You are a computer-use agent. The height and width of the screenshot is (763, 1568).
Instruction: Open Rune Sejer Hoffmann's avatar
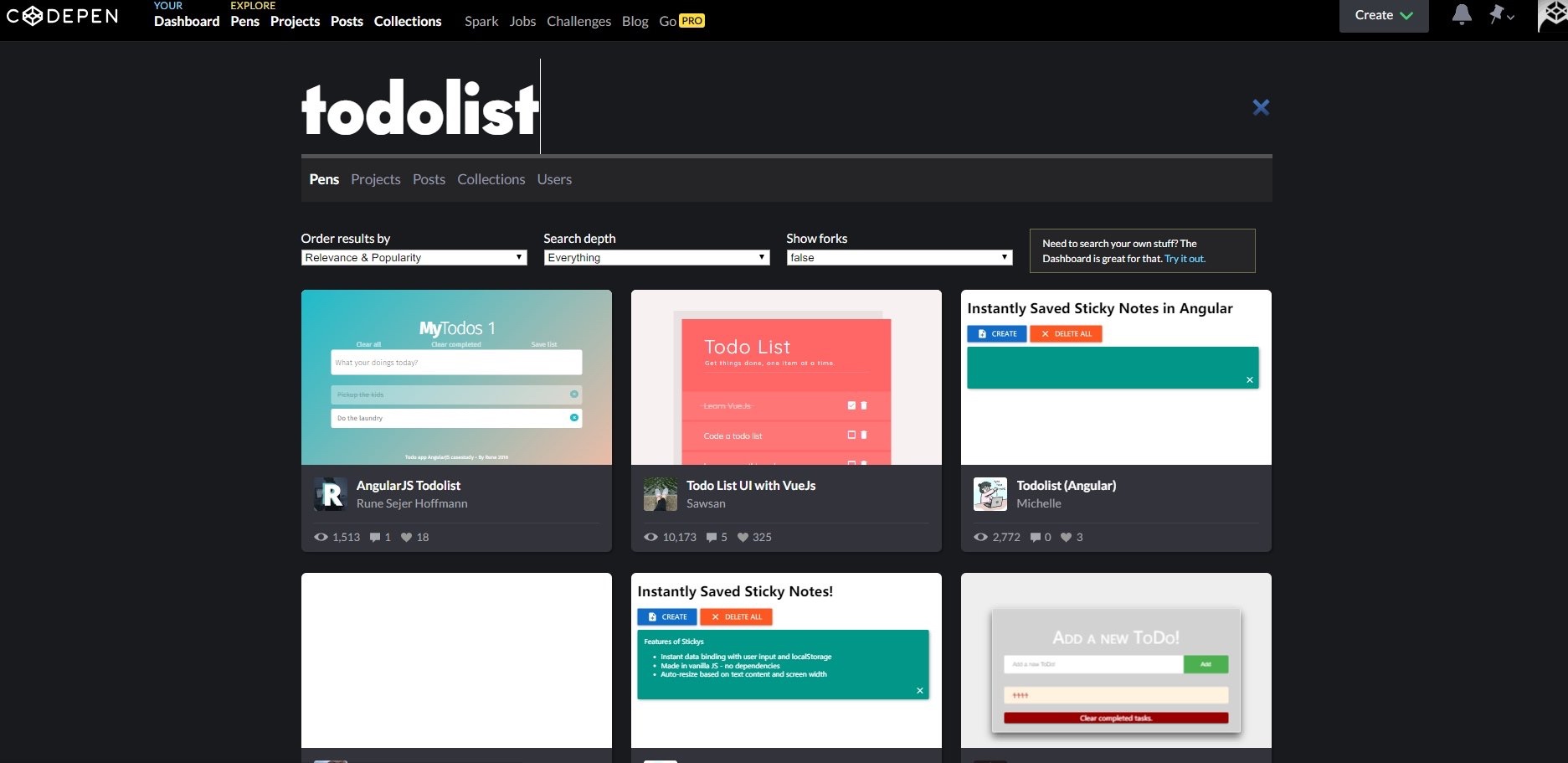[x=330, y=494]
